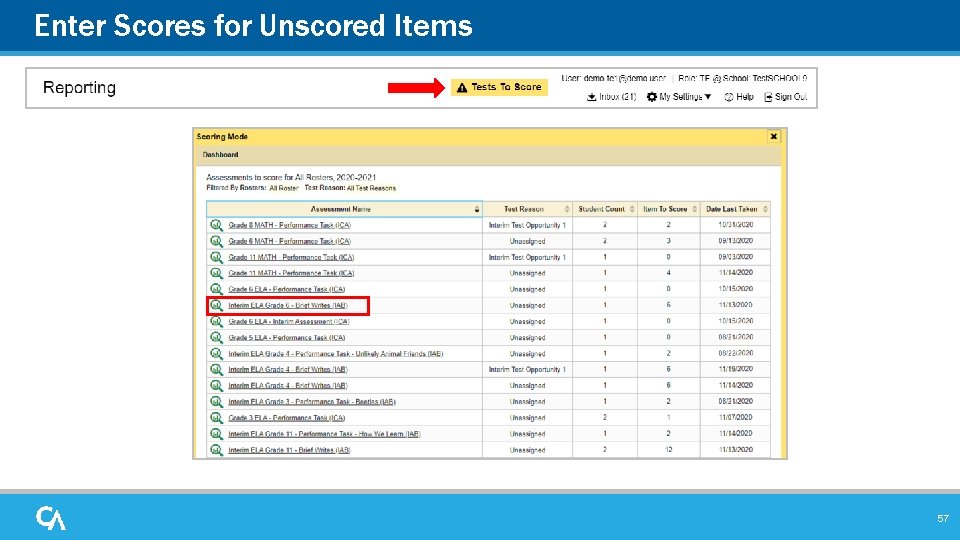Open How We Learn Performance Task link

(324, 434)
